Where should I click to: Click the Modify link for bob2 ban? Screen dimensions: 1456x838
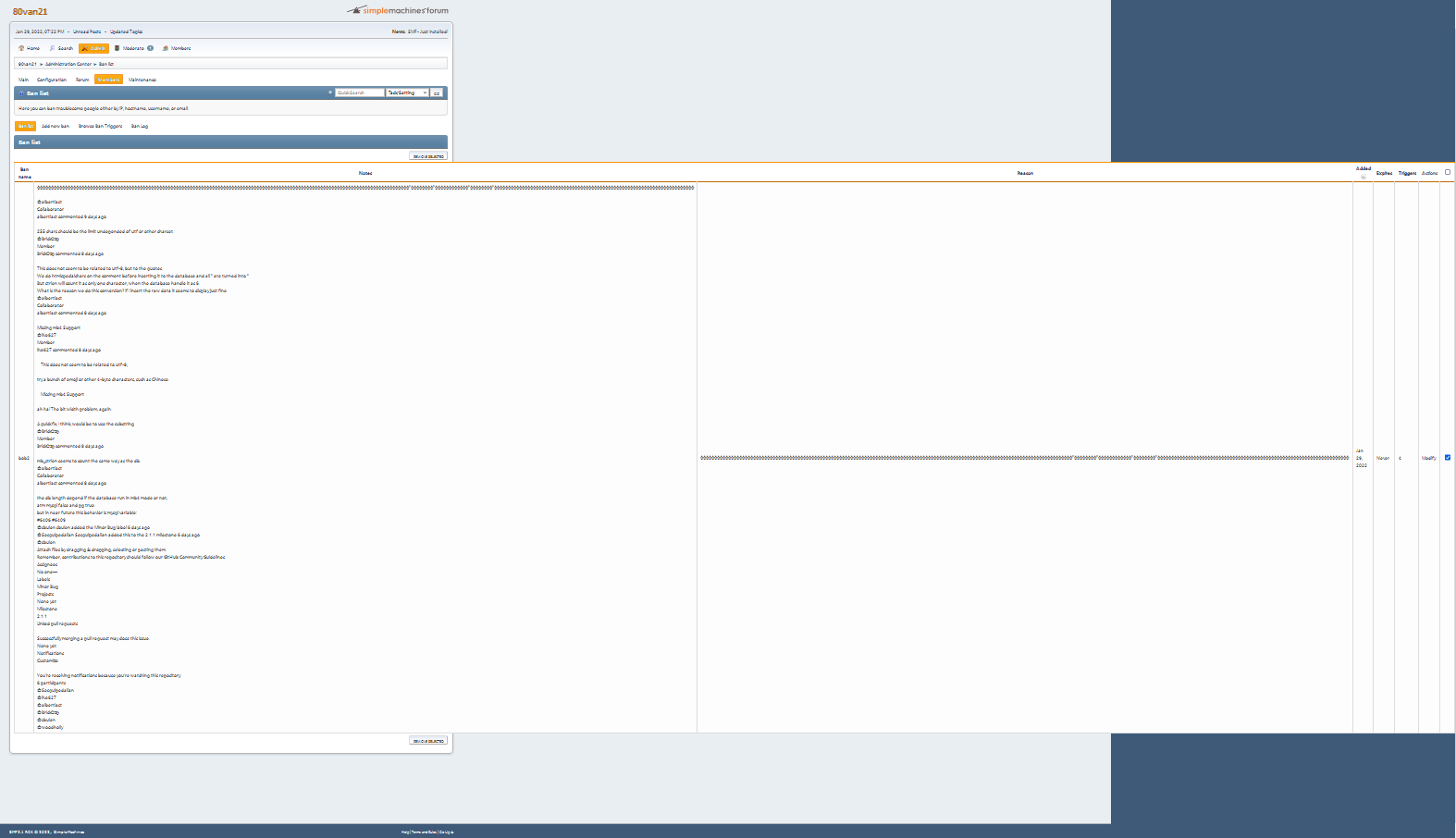click(x=1429, y=458)
